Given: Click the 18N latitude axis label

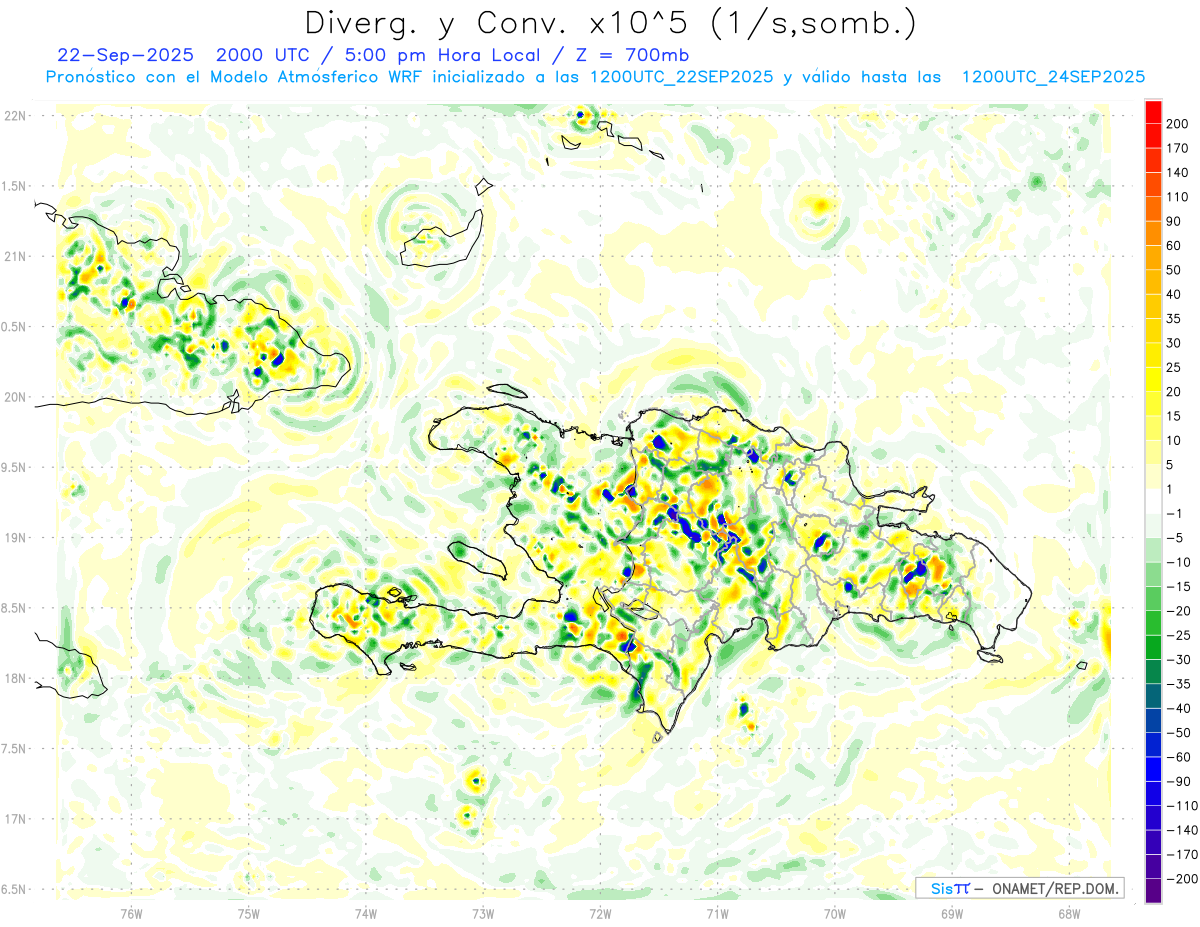Looking at the screenshot, I should pyautogui.click(x=14, y=679).
